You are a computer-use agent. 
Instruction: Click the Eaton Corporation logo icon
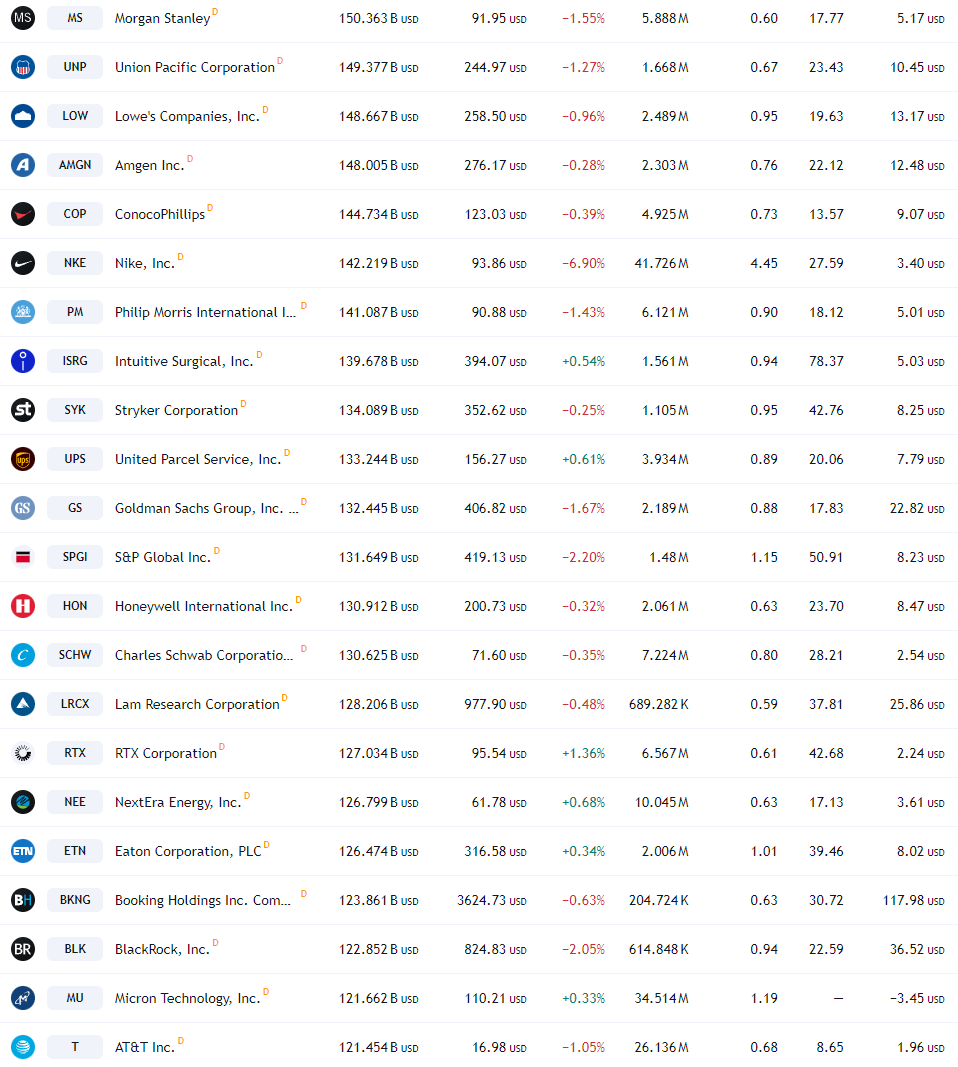23,851
